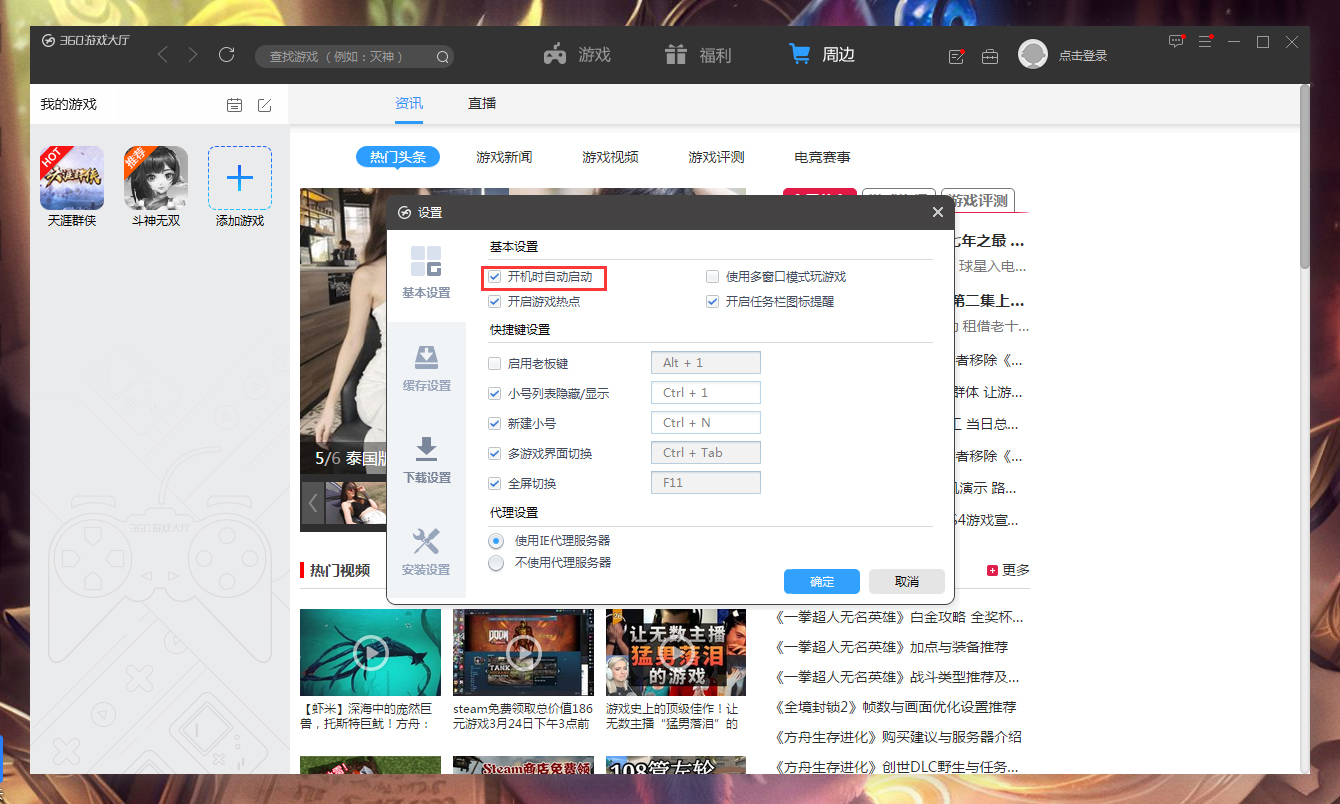The height and width of the screenshot is (804, 1340).
Task: Open the 福利 gift icon
Action: click(672, 53)
